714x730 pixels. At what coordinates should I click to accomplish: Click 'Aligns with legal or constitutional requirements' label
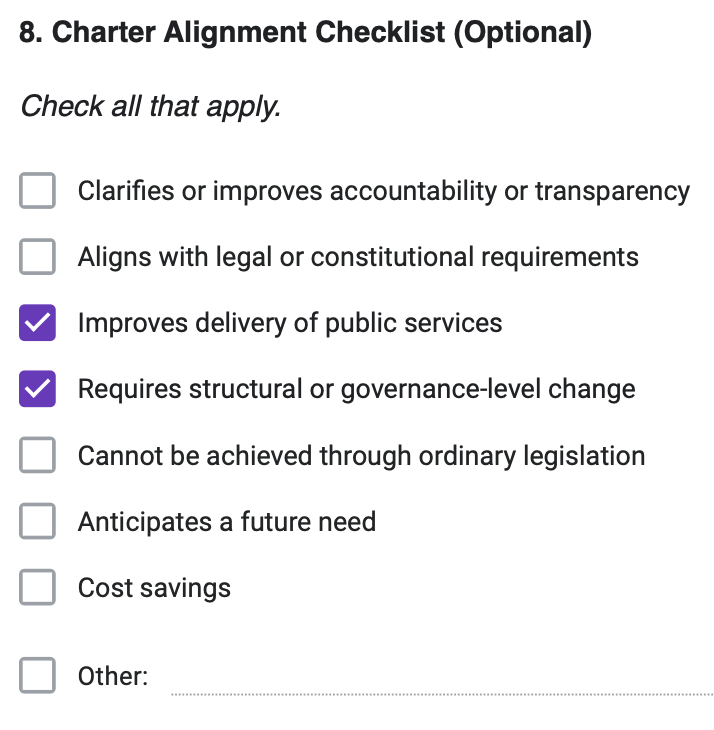[358, 257]
